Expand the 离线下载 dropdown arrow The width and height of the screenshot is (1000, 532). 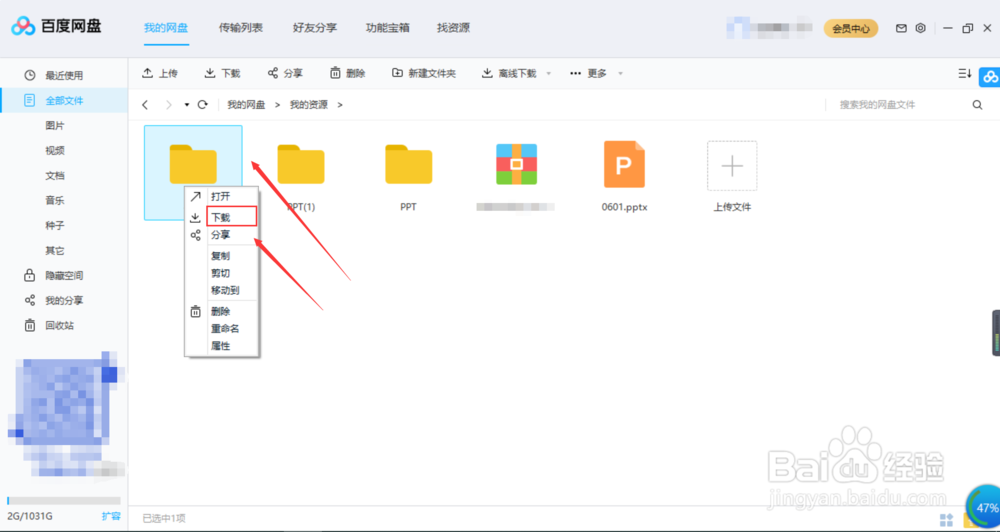click(548, 74)
